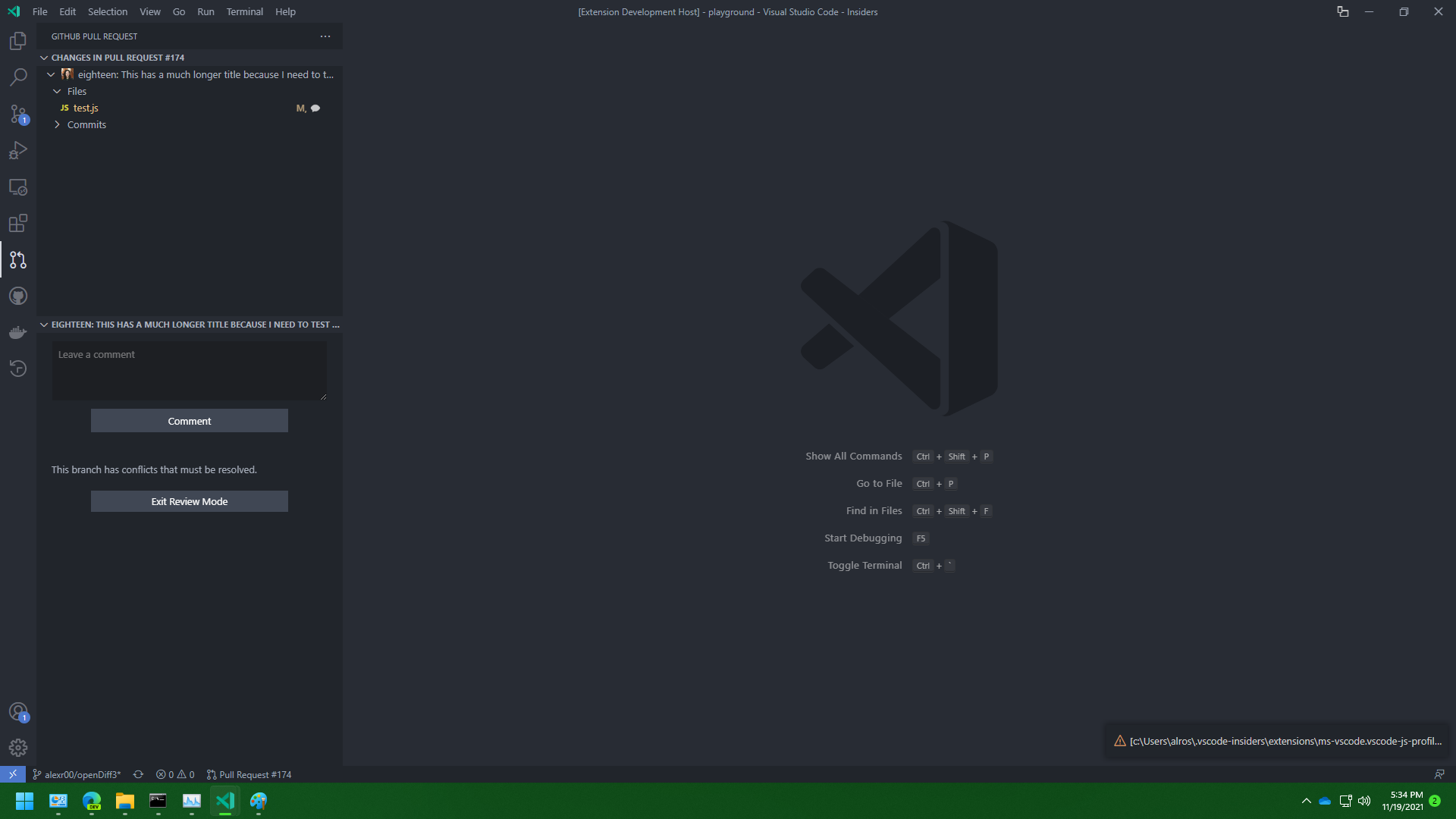The image size is (1456, 819).
Task: Click the volume icon in system tray
Action: tap(1364, 801)
